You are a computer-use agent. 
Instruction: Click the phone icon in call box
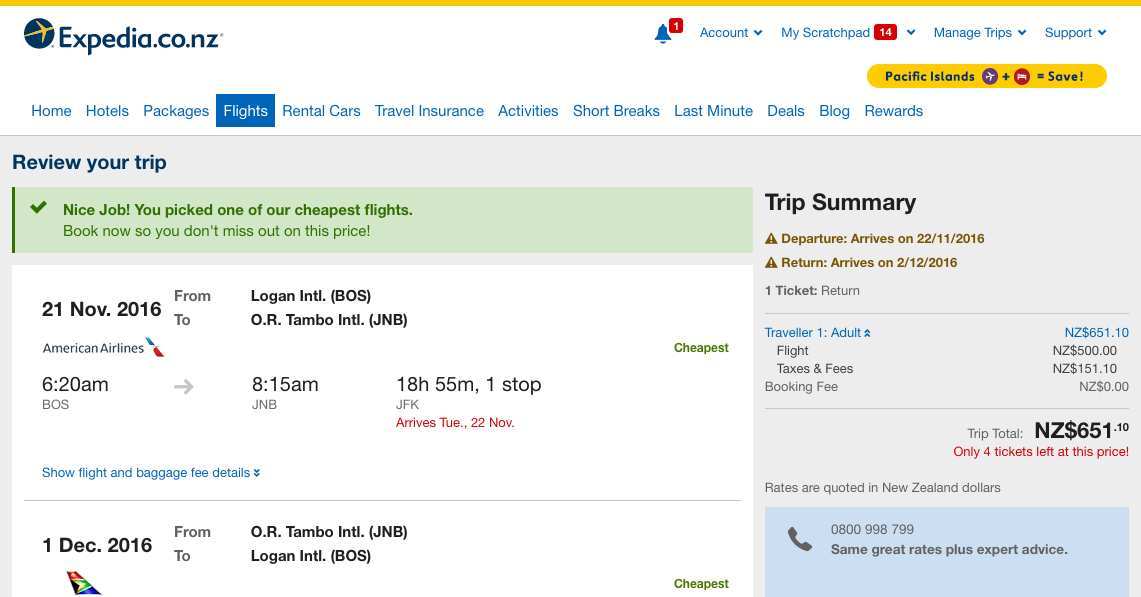(800, 539)
